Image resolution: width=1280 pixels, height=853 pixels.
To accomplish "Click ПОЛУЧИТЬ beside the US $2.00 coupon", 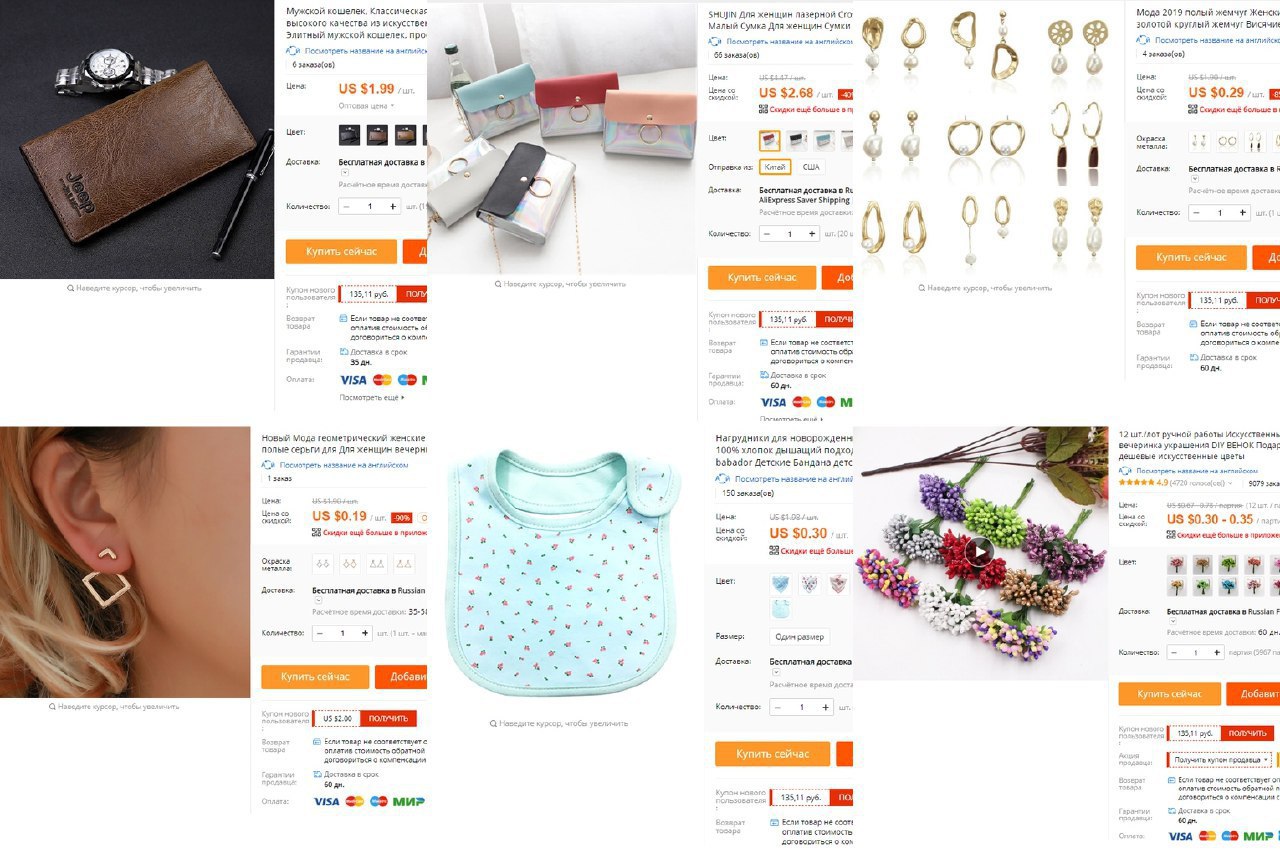I will [x=389, y=718].
